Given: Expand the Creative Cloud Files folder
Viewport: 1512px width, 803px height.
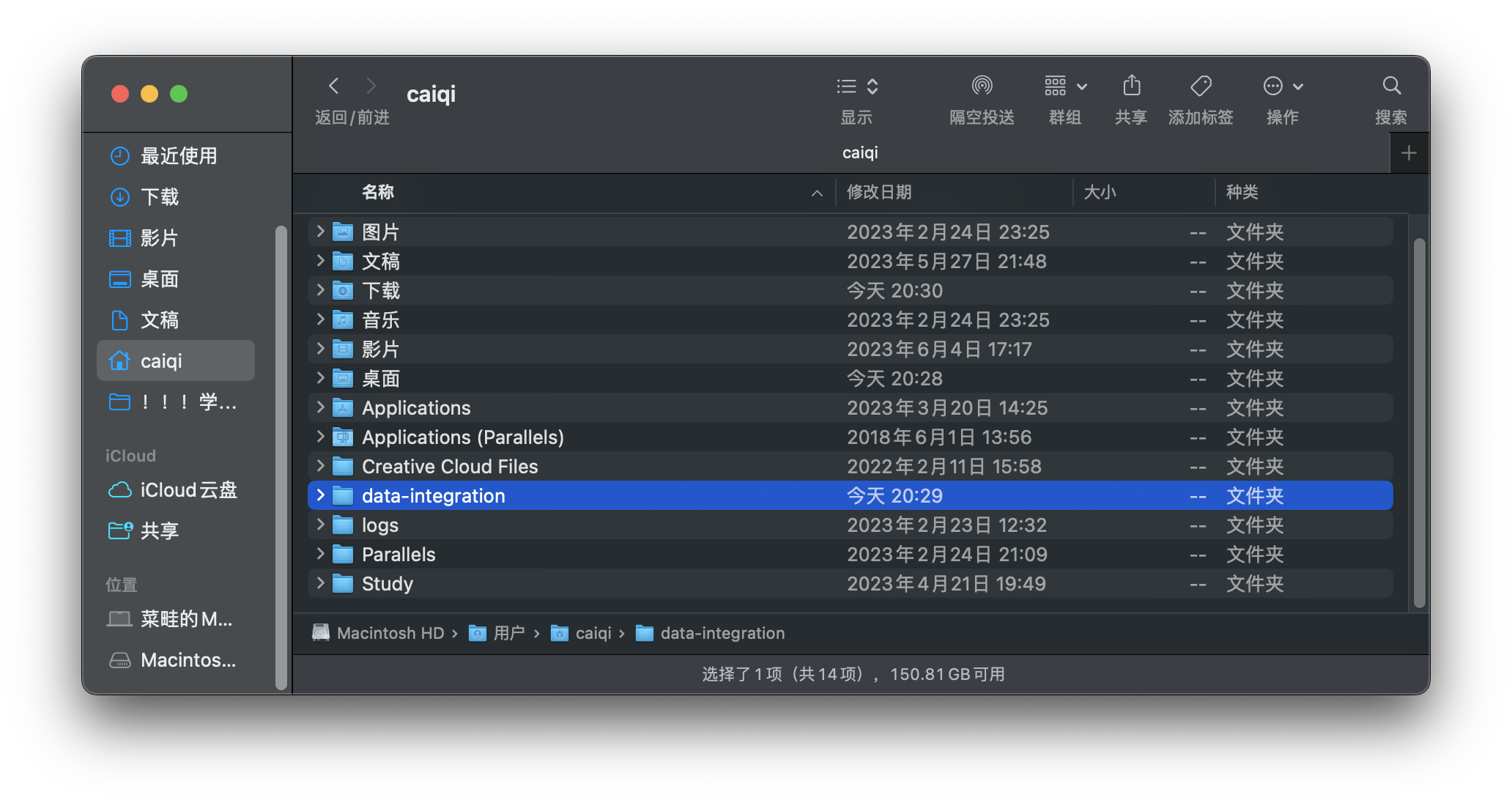Looking at the screenshot, I should click(320, 467).
